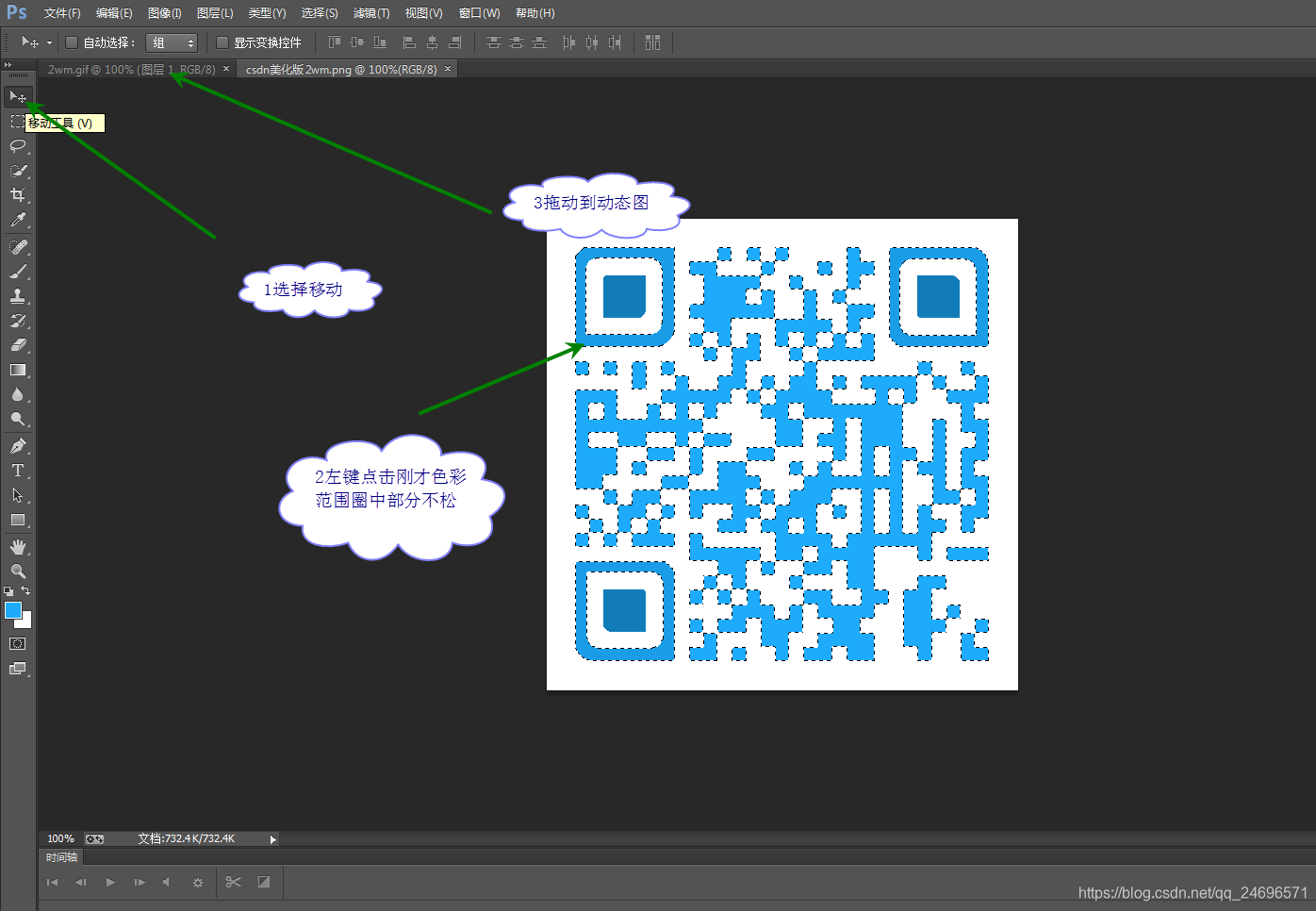Viewport: 1316px width, 911px height.
Task: Enable the 自动选择 checkbox
Action: (x=71, y=42)
